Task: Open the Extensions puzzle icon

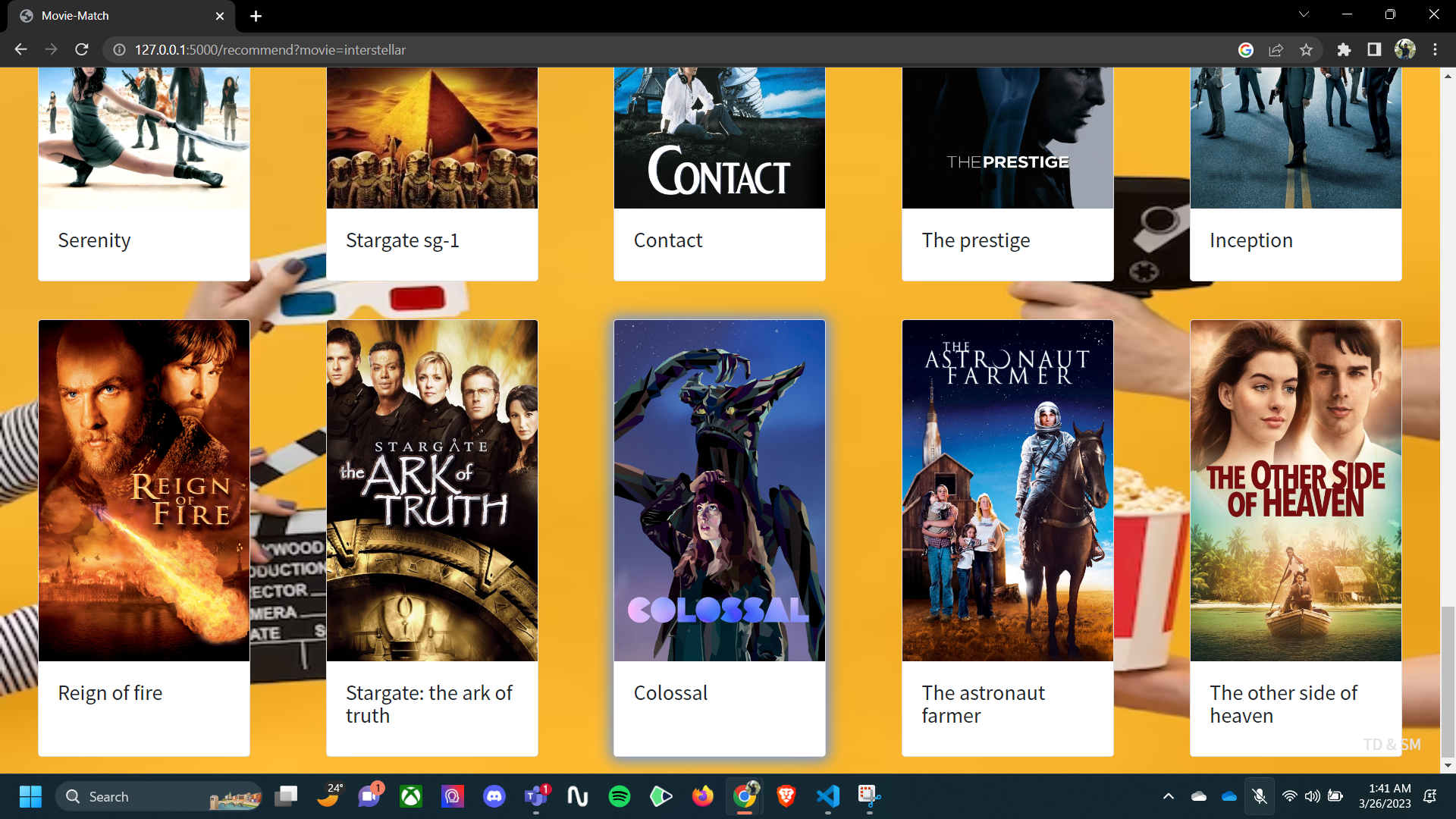Action: (x=1344, y=49)
